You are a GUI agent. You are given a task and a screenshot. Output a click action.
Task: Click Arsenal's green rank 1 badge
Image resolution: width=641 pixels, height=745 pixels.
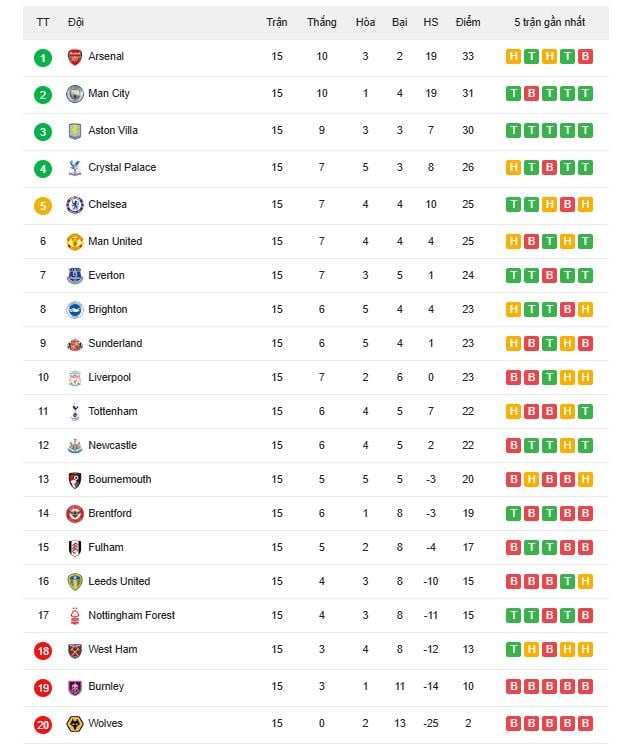pos(42,58)
